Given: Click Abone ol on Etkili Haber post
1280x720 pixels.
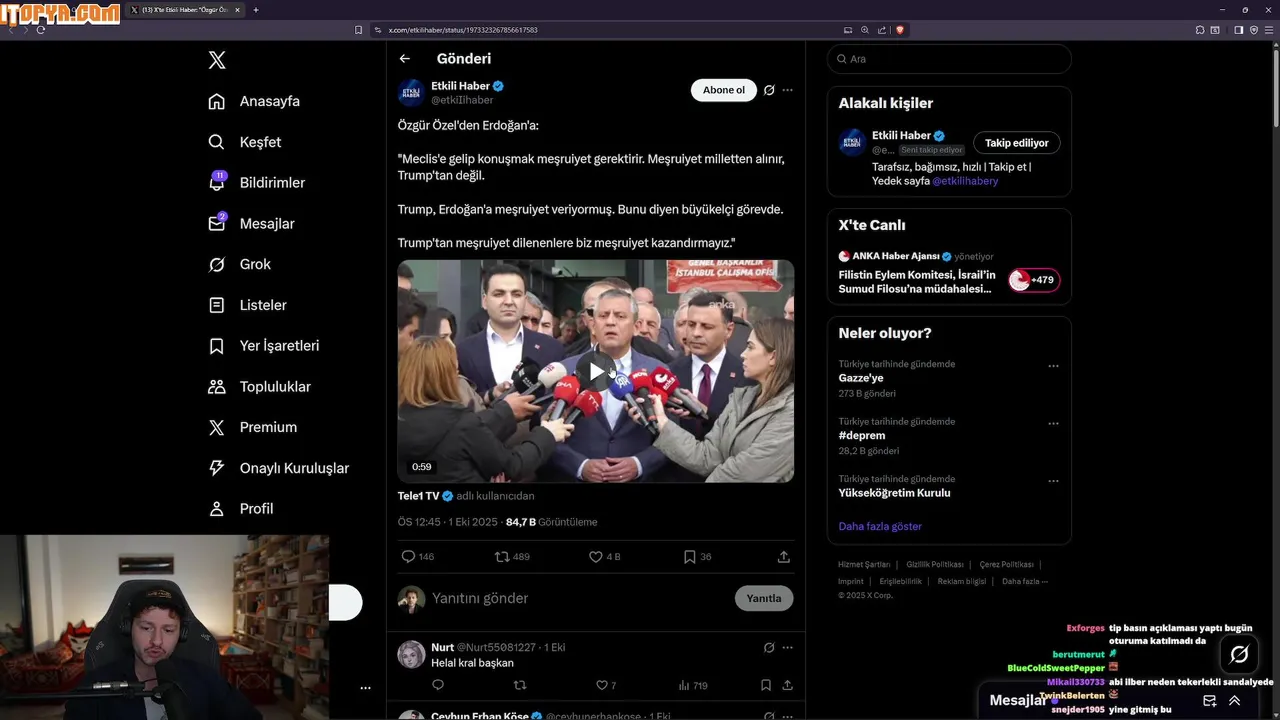Looking at the screenshot, I should (723, 90).
